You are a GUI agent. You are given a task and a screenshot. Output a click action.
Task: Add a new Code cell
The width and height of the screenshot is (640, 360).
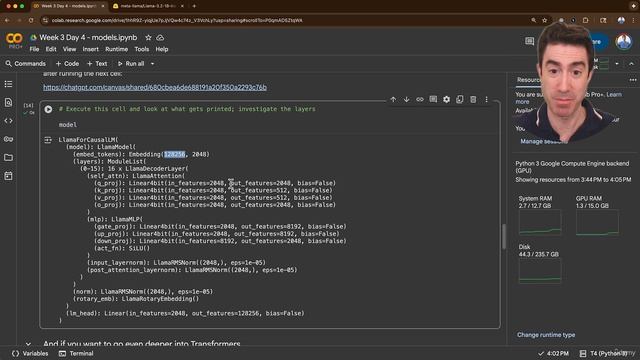click(67, 64)
